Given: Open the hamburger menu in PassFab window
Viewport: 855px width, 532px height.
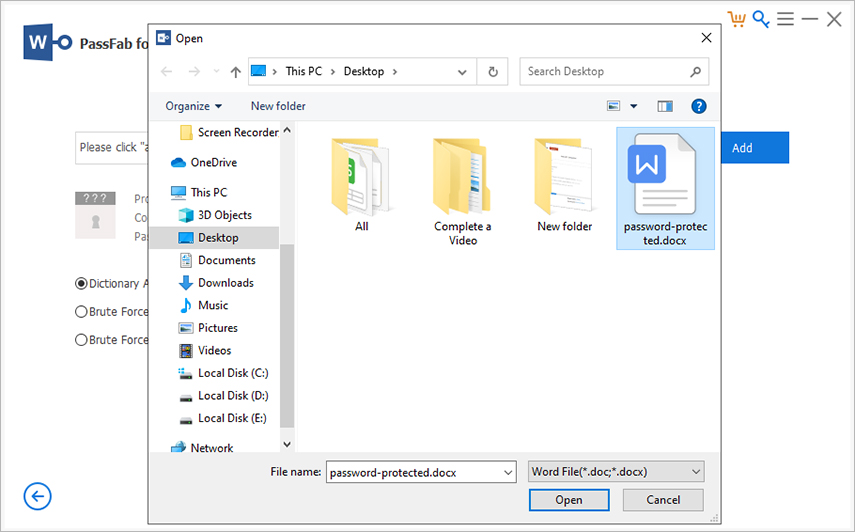Looking at the screenshot, I should (x=785, y=19).
